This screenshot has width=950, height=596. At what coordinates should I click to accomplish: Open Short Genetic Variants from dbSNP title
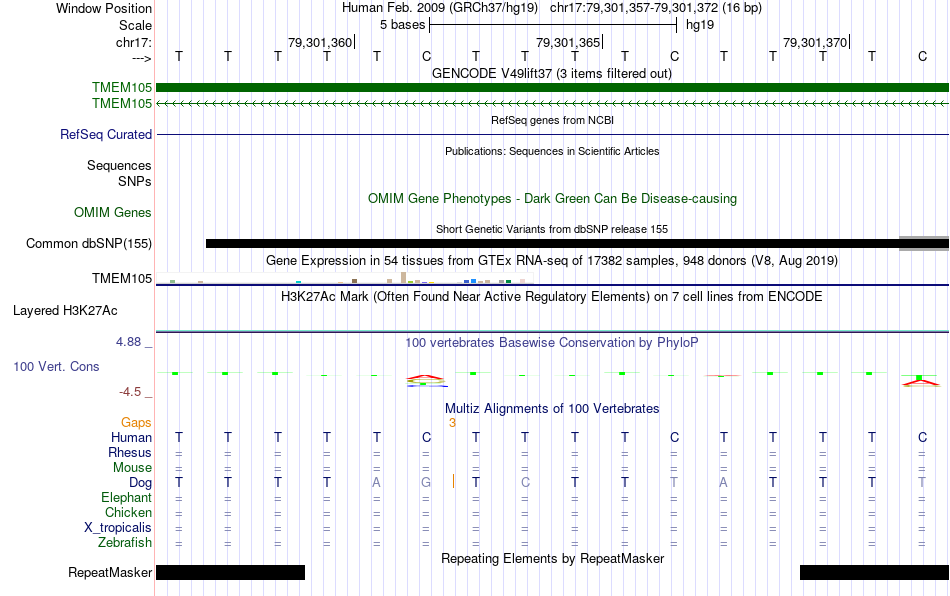coord(552,229)
